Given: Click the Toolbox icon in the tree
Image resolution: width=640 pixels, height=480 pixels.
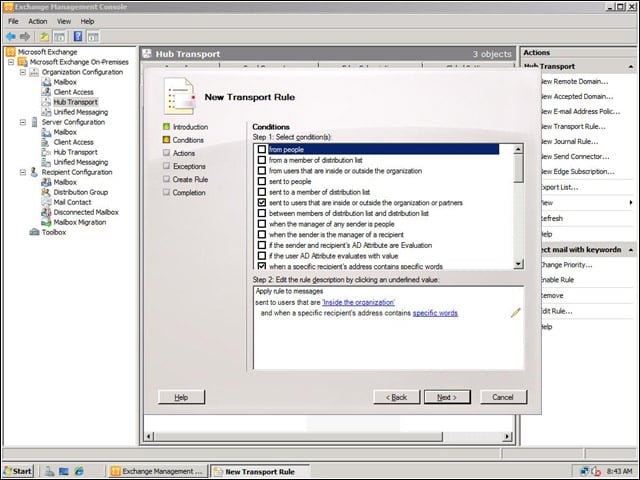Looking at the screenshot, I should (x=34, y=232).
